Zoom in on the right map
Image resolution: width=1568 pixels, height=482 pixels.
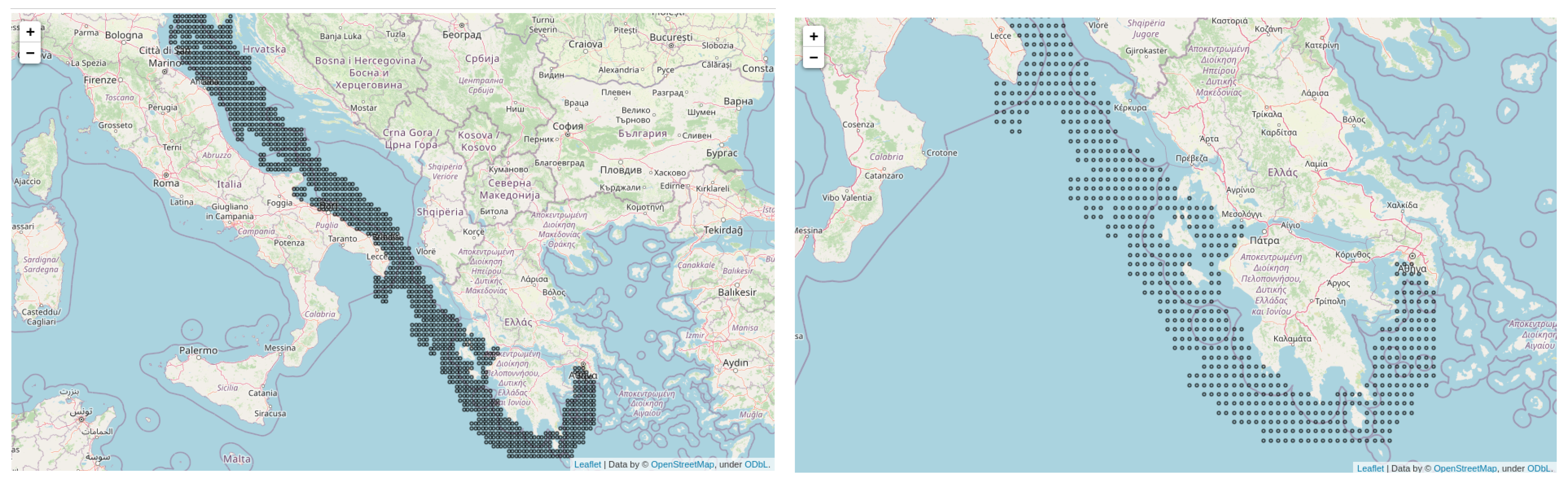coord(813,36)
